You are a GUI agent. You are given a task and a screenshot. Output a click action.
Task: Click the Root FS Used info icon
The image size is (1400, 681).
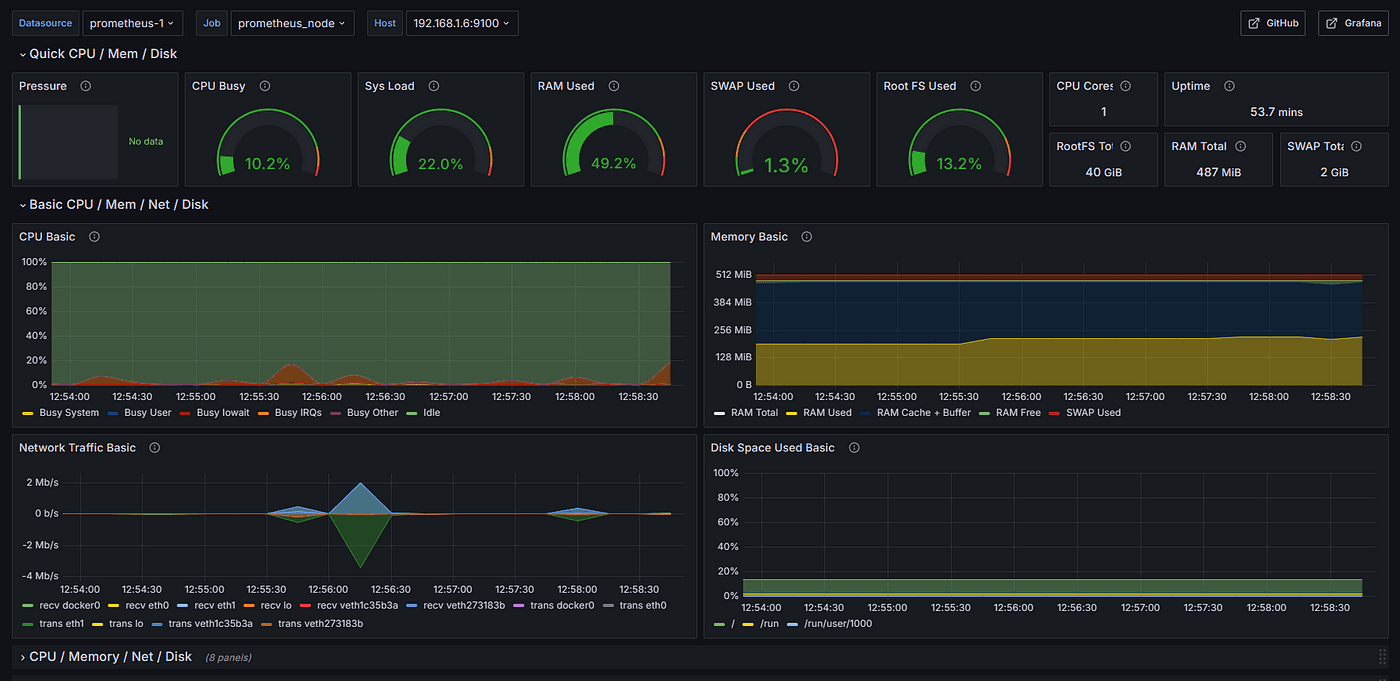(977, 86)
